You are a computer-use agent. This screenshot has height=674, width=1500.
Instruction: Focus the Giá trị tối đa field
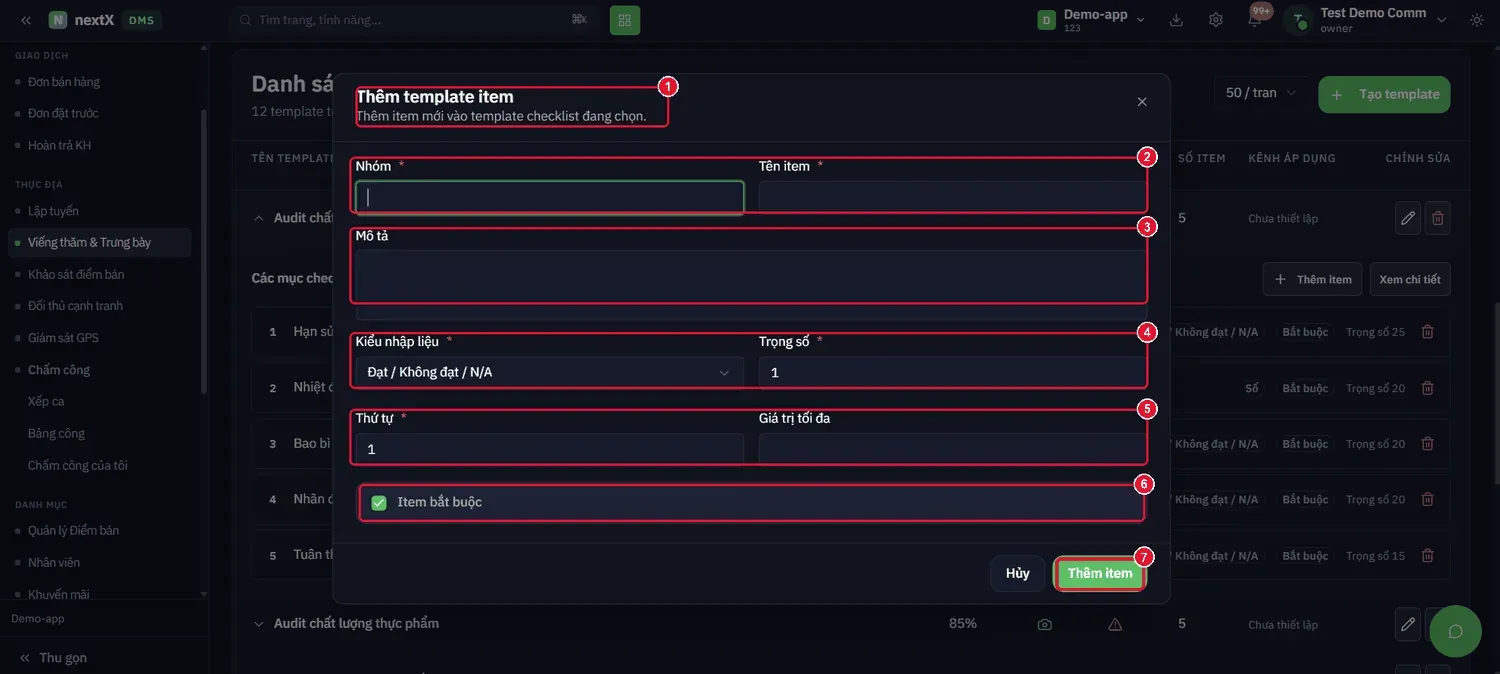(x=953, y=449)
